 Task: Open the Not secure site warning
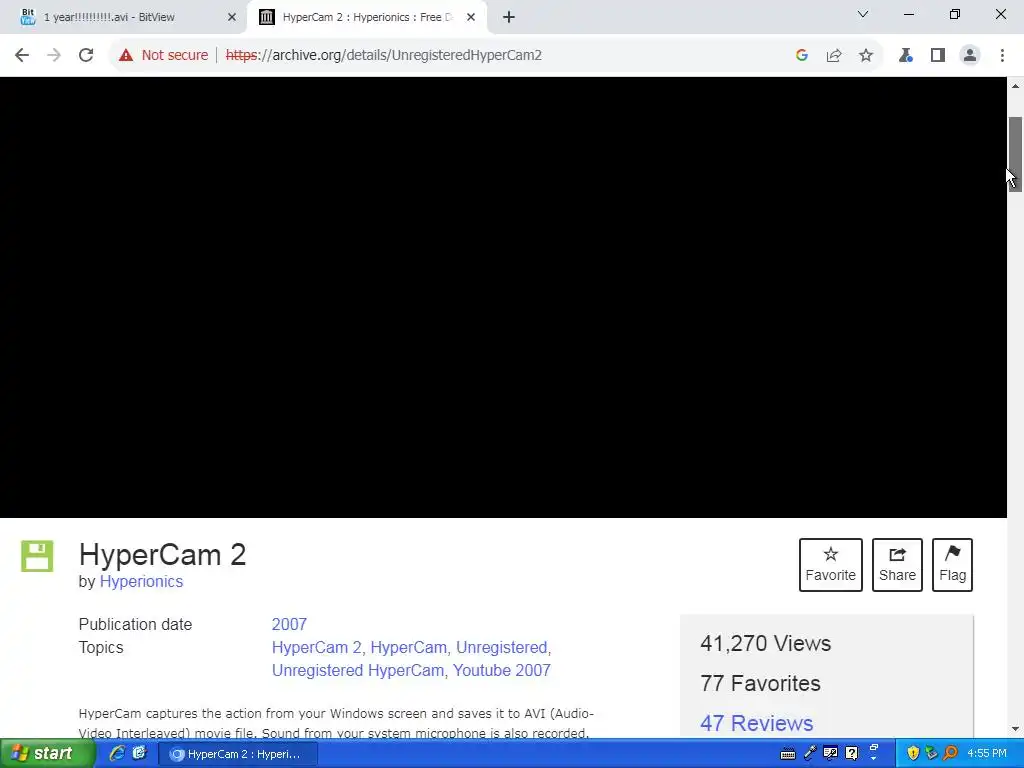[x=163, y=56]
